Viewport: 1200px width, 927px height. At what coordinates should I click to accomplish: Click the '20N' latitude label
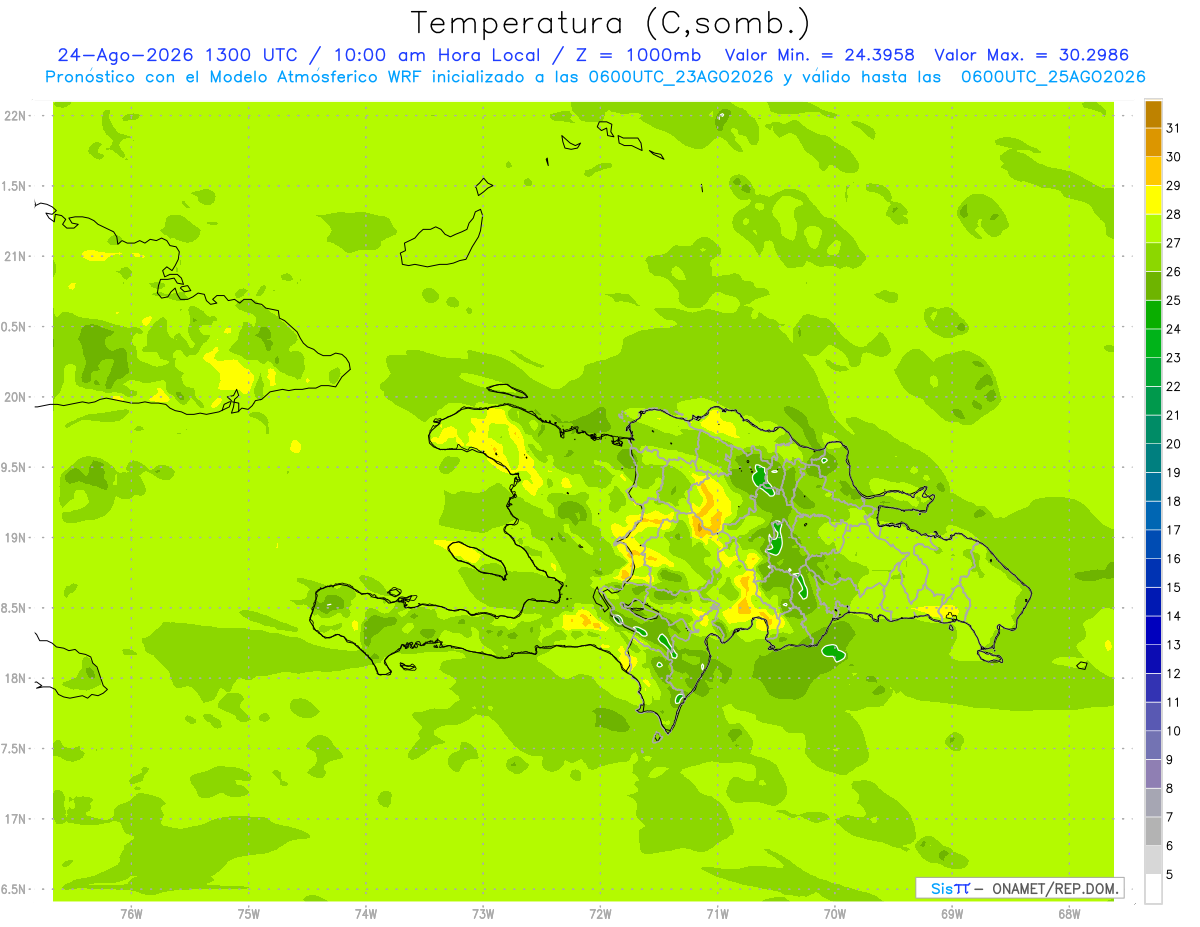coord(15,397)
